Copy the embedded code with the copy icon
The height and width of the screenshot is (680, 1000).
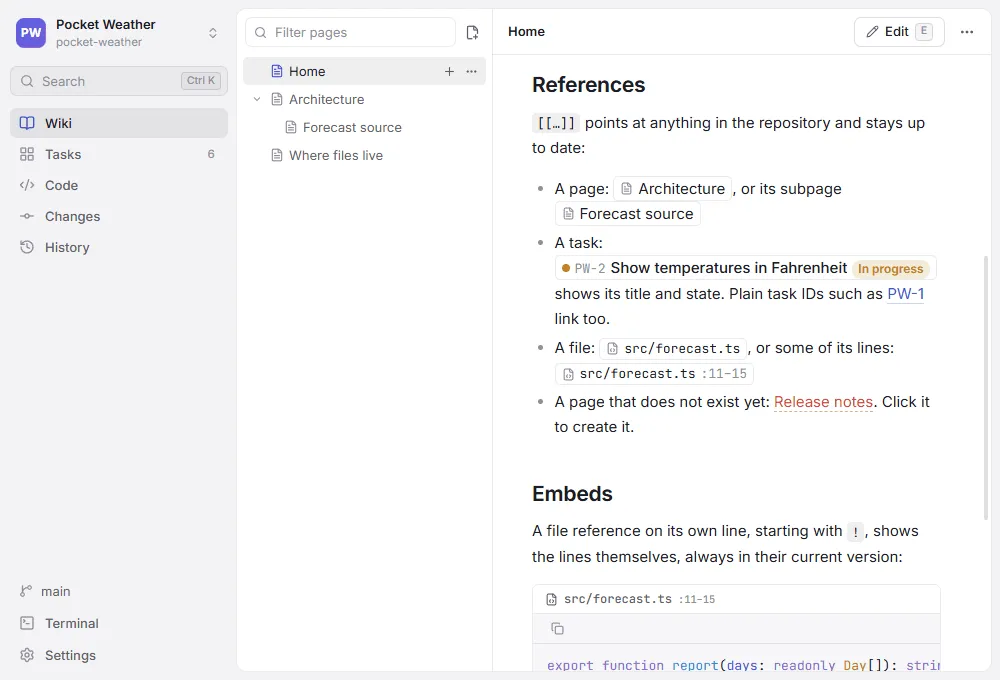(x=557, y=628)
